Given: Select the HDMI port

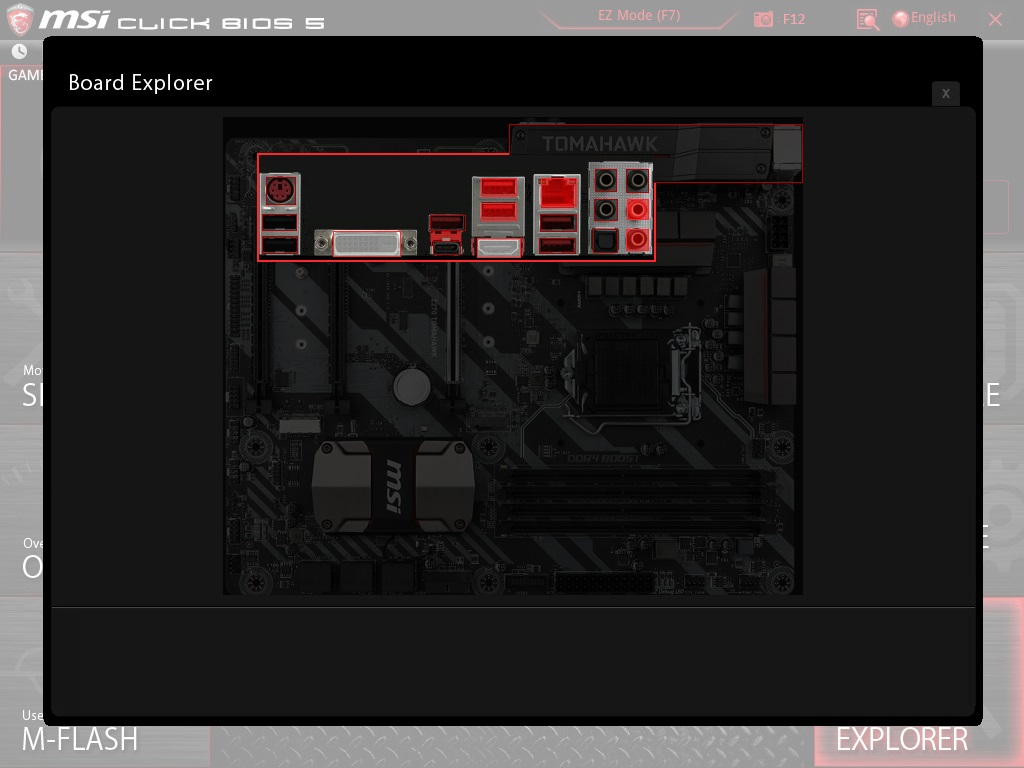Looking at the screenshot, I should [498, 248].
